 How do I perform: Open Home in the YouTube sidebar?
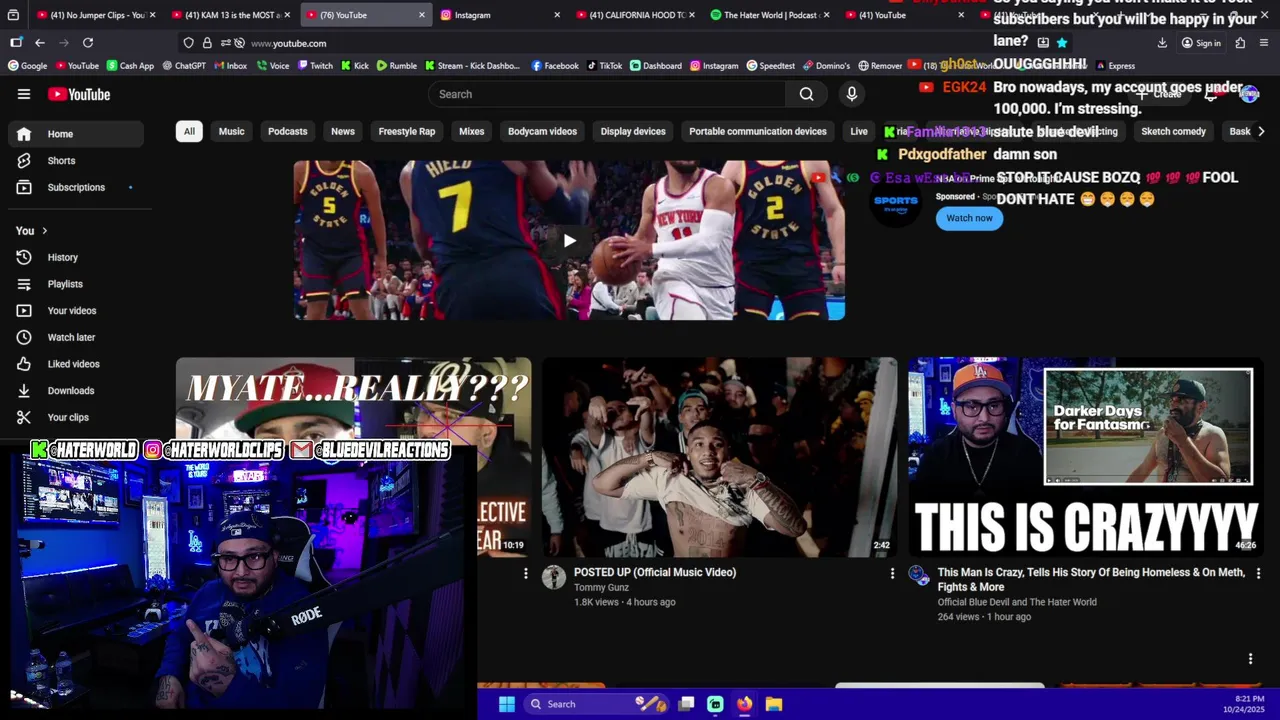(x=76, y=134)
